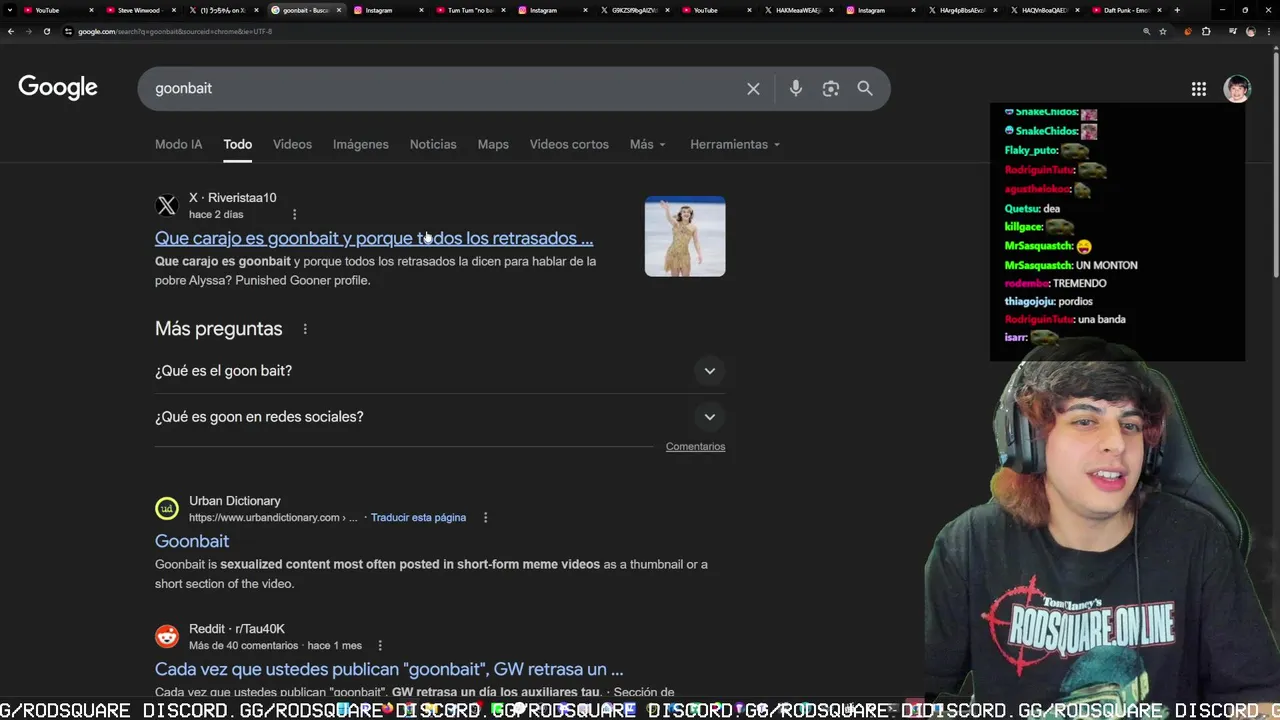Open three-dot menu for Reddit r/Tau40K result
Image resolution: width=1280 pixels, height=720 pixels.
coord(380,645)
